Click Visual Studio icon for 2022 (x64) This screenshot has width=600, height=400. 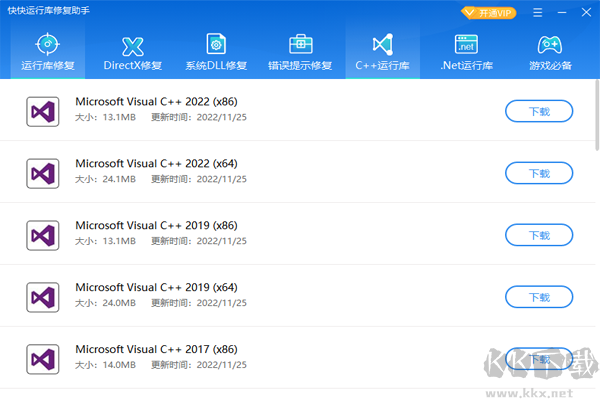click(x=42, y=174)
